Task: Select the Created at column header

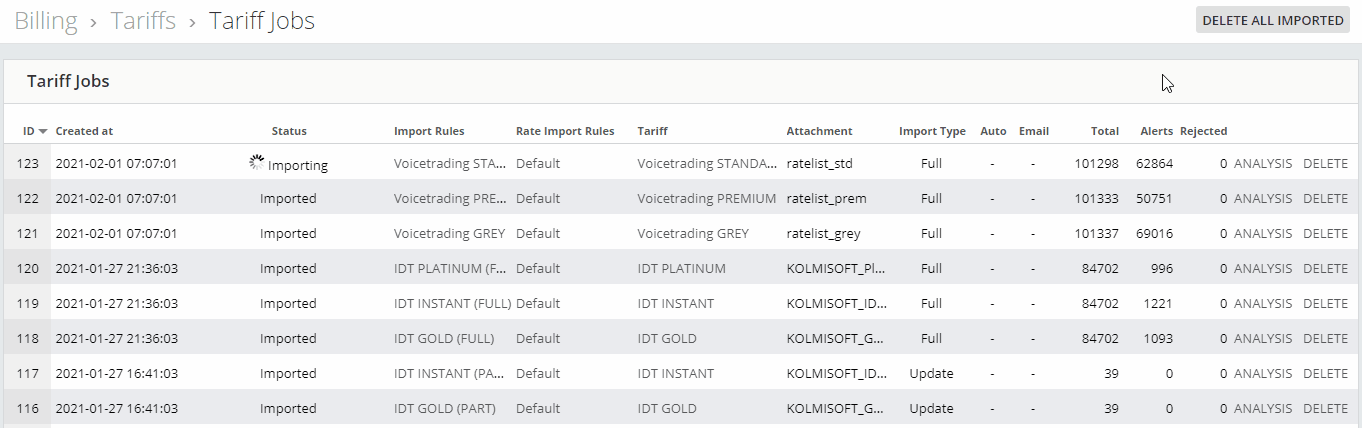Action: [84, 131]
